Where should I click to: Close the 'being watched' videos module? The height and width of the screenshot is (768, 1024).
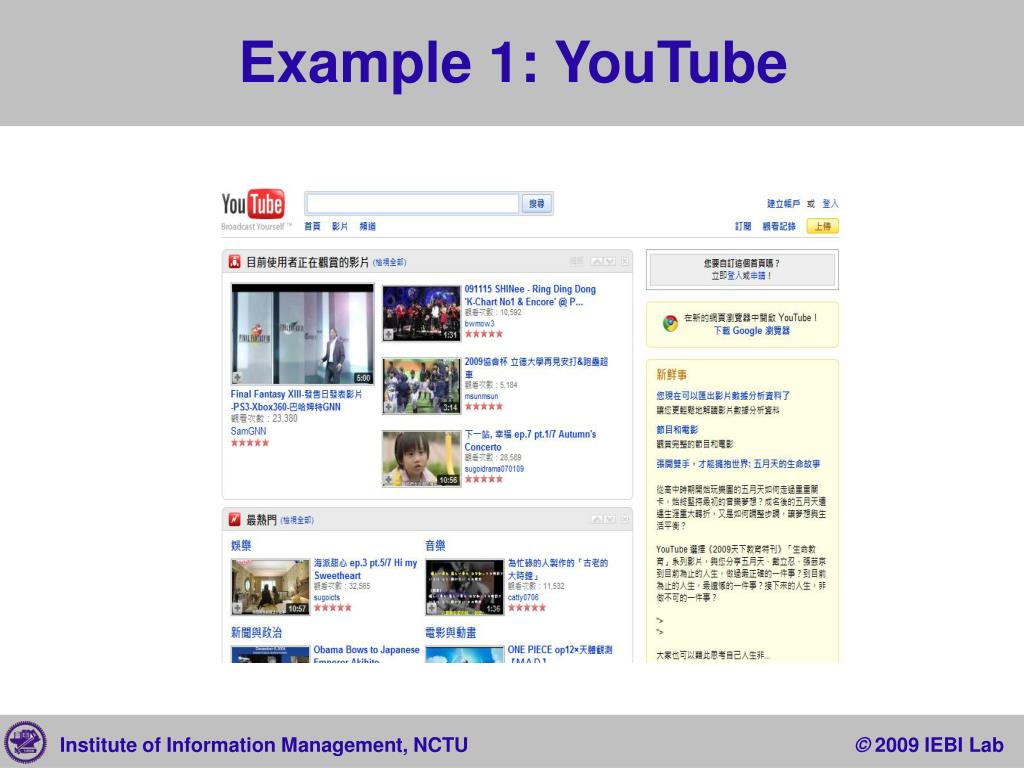point(624,261)
